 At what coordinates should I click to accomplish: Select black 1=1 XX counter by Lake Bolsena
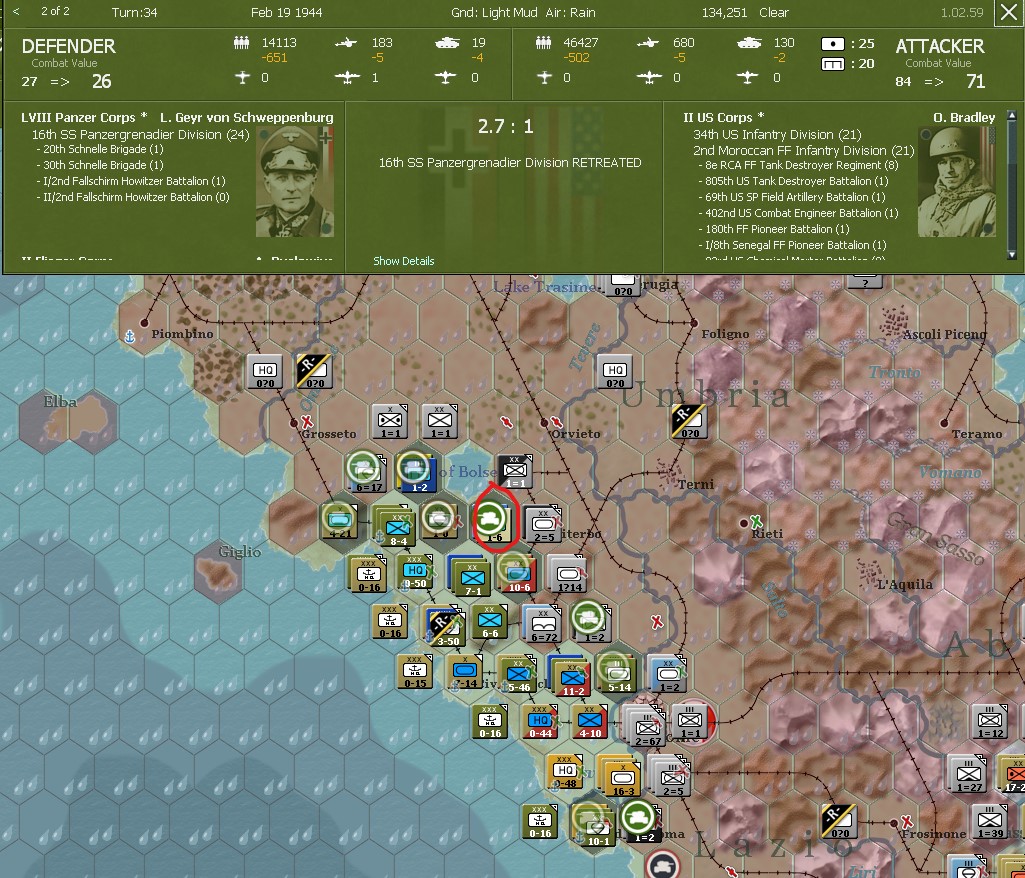515,471
